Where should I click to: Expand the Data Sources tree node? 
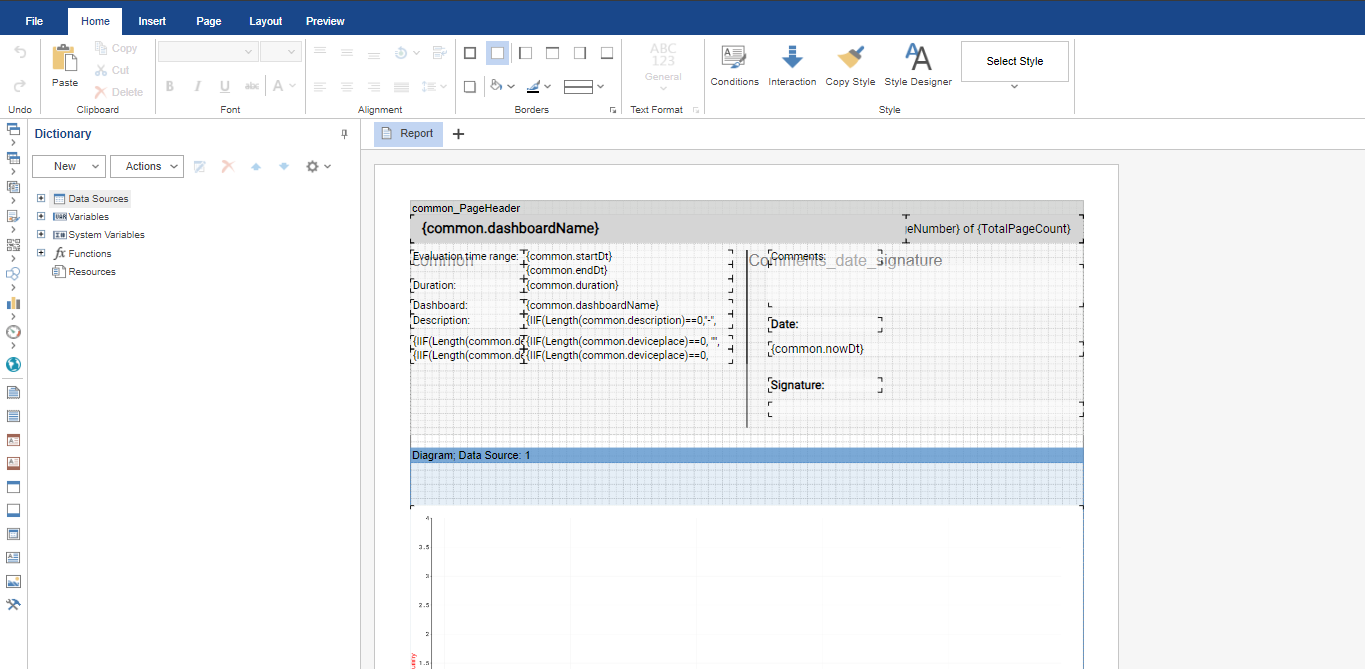(41, 199)
